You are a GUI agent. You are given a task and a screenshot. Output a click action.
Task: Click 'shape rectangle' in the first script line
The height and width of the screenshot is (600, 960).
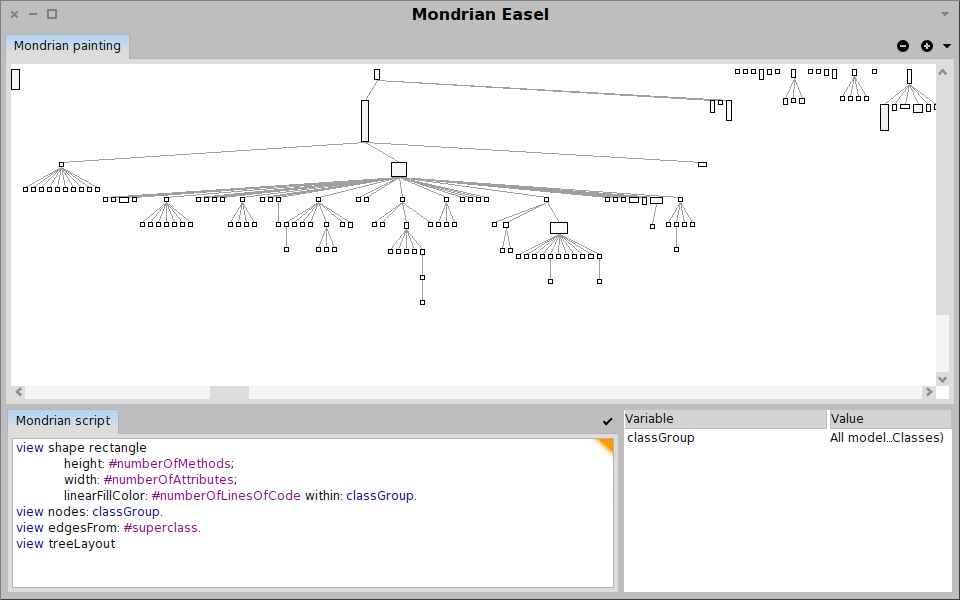click(97, 448)
